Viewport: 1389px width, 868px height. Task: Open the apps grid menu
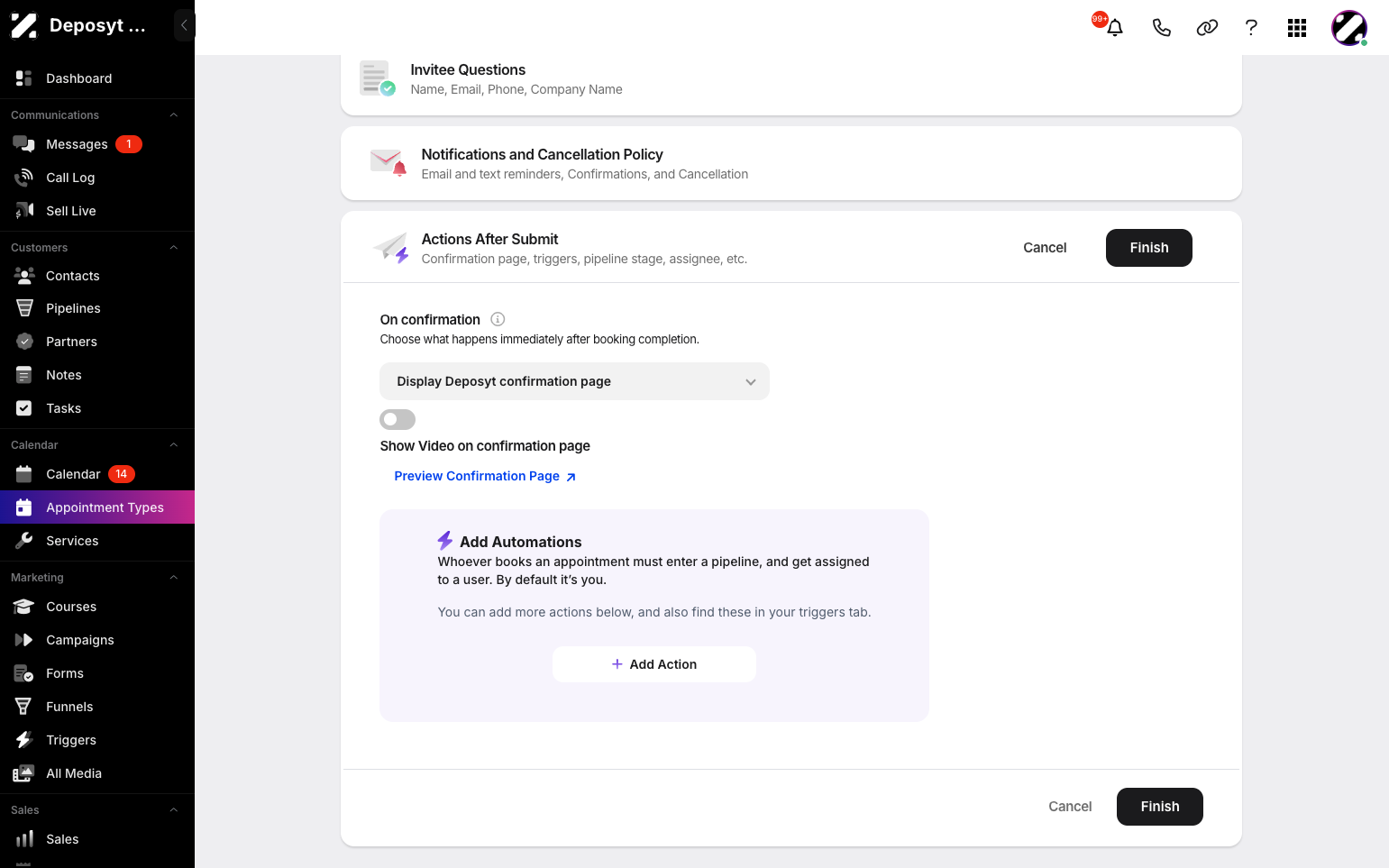coord(1297,28)
